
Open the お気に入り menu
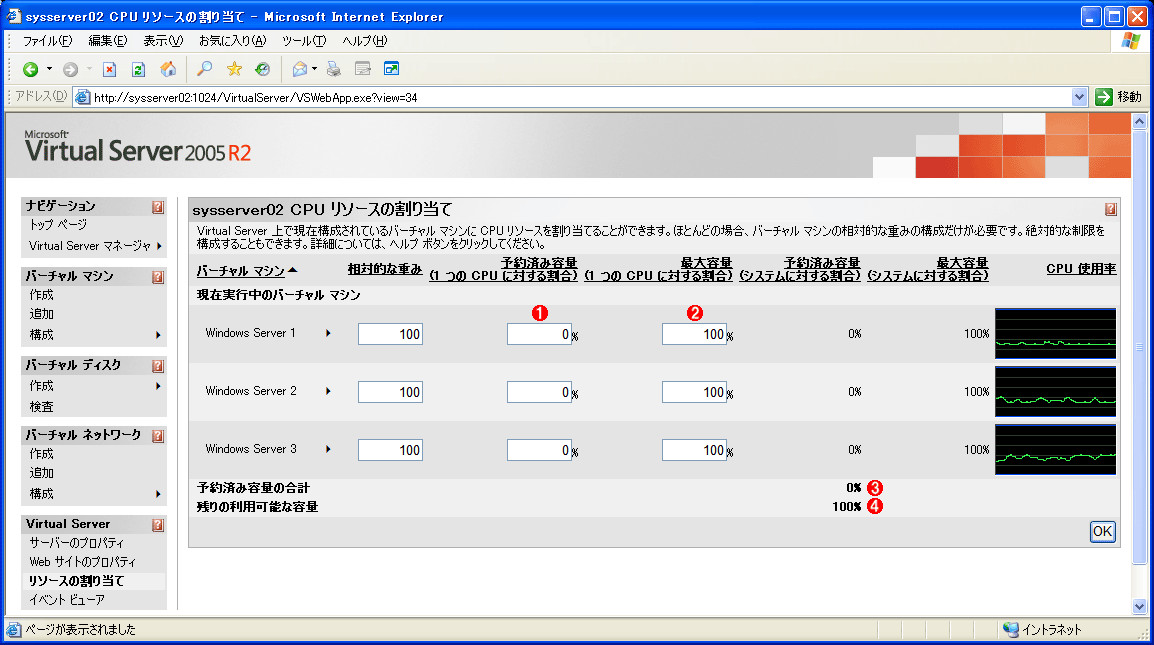tap(233, 41)
